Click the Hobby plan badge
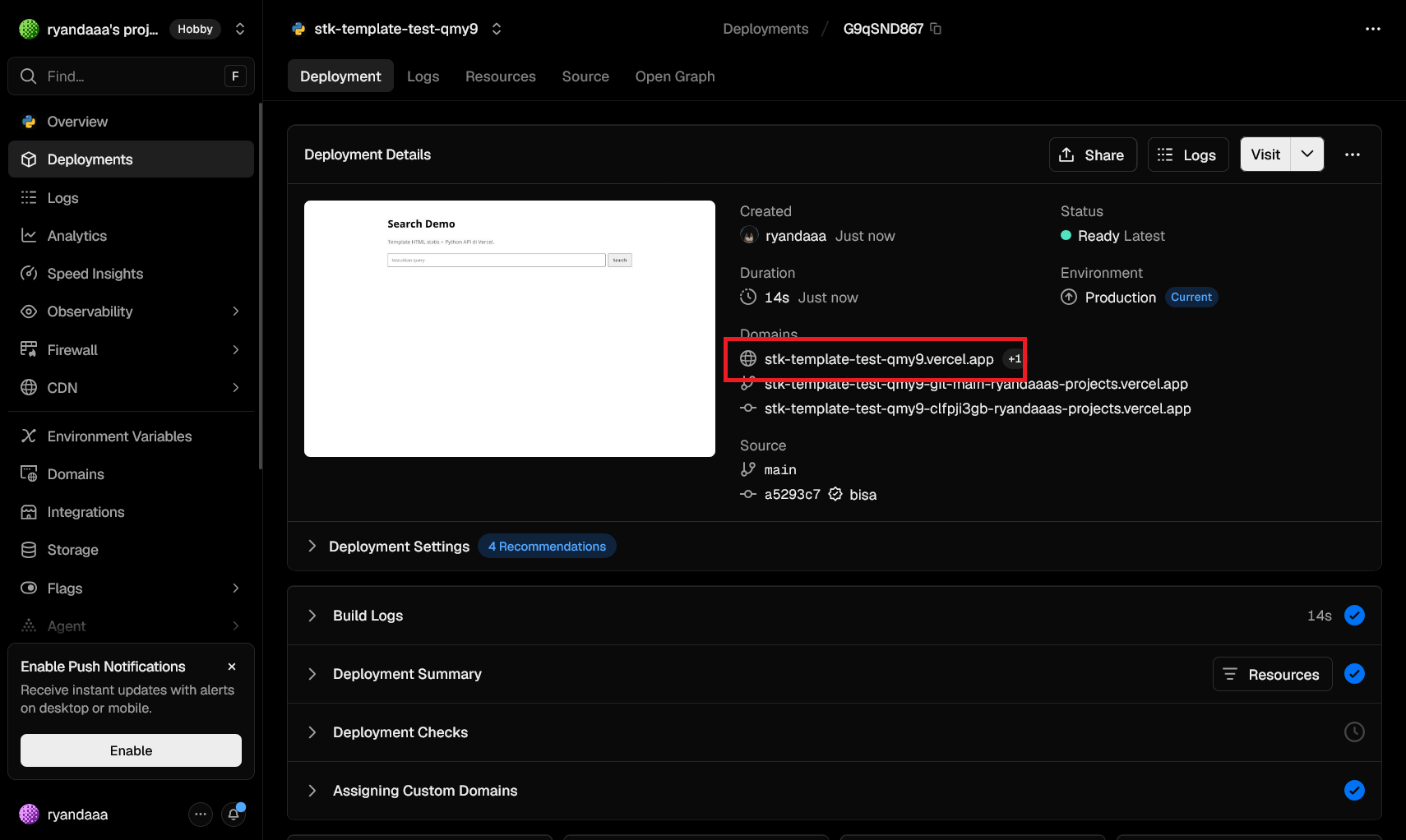 (x=195, y=29)
